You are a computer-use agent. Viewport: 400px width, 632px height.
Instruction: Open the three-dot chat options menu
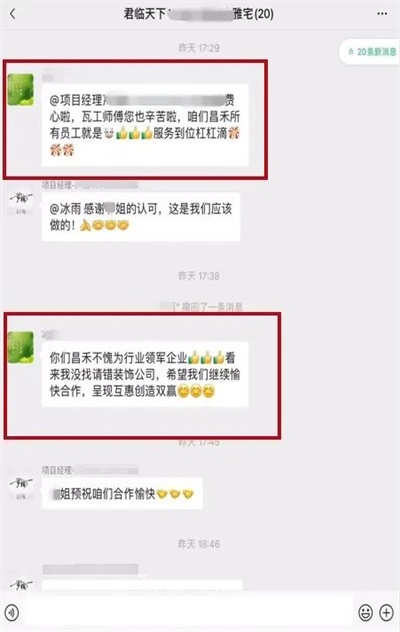point(382,14)
